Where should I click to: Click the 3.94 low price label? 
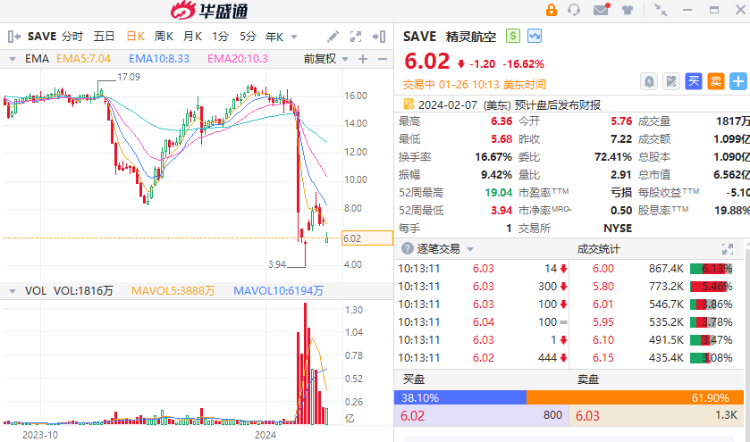(x=277, y=264)
